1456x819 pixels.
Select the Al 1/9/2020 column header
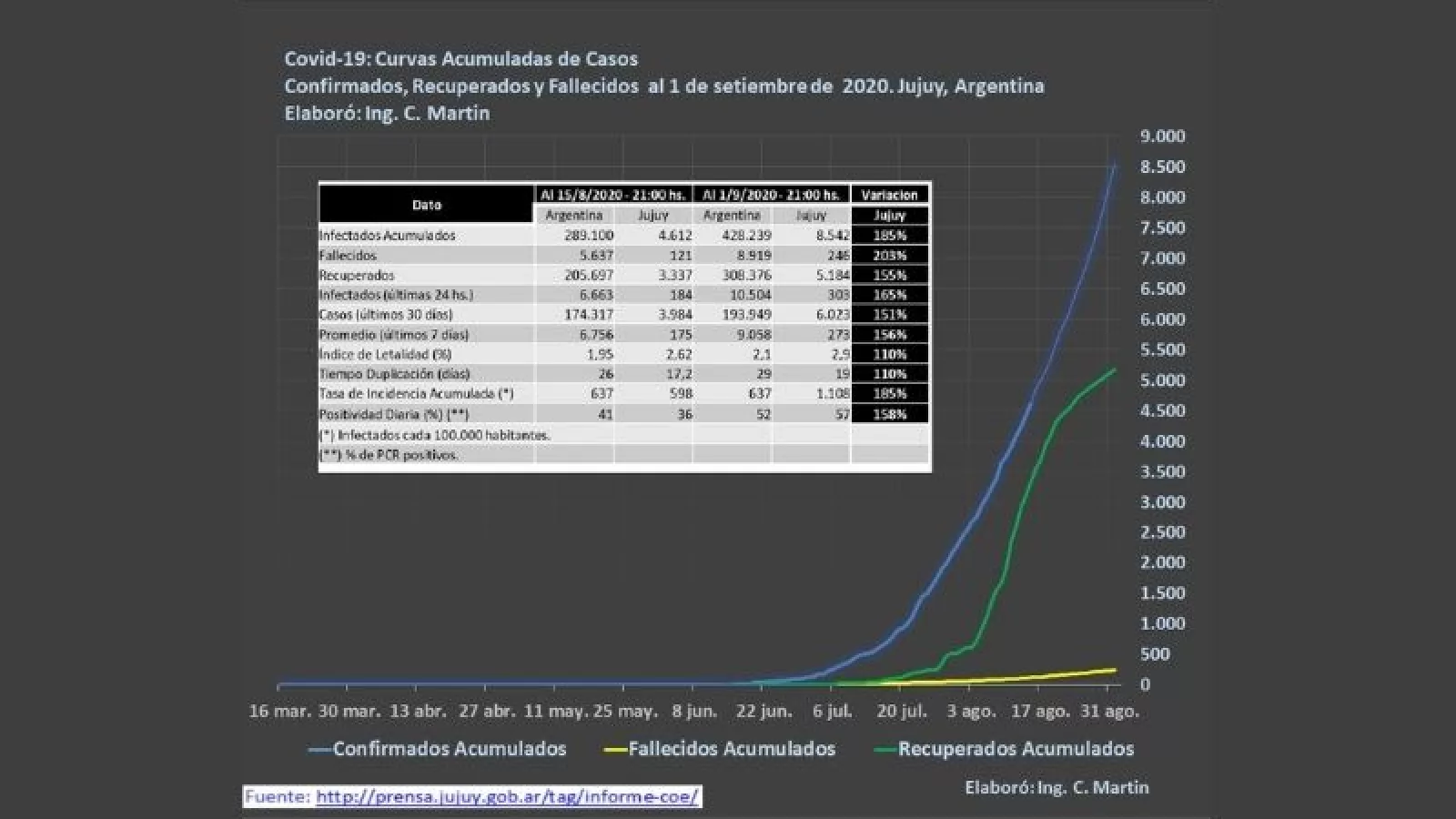pos(771,195)
